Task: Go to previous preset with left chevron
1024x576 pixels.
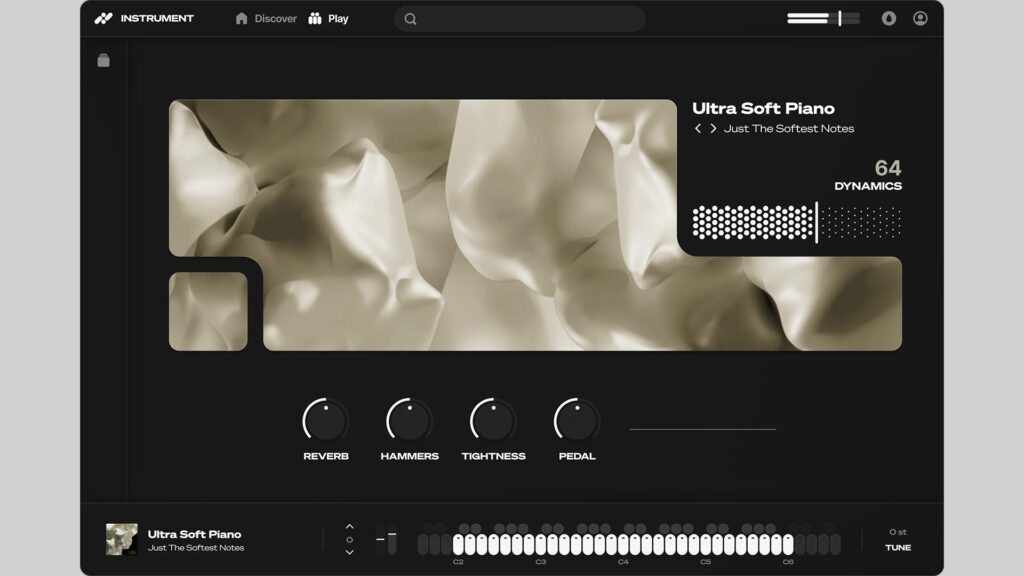Action: pyautogui.click(x=698, y=129)
